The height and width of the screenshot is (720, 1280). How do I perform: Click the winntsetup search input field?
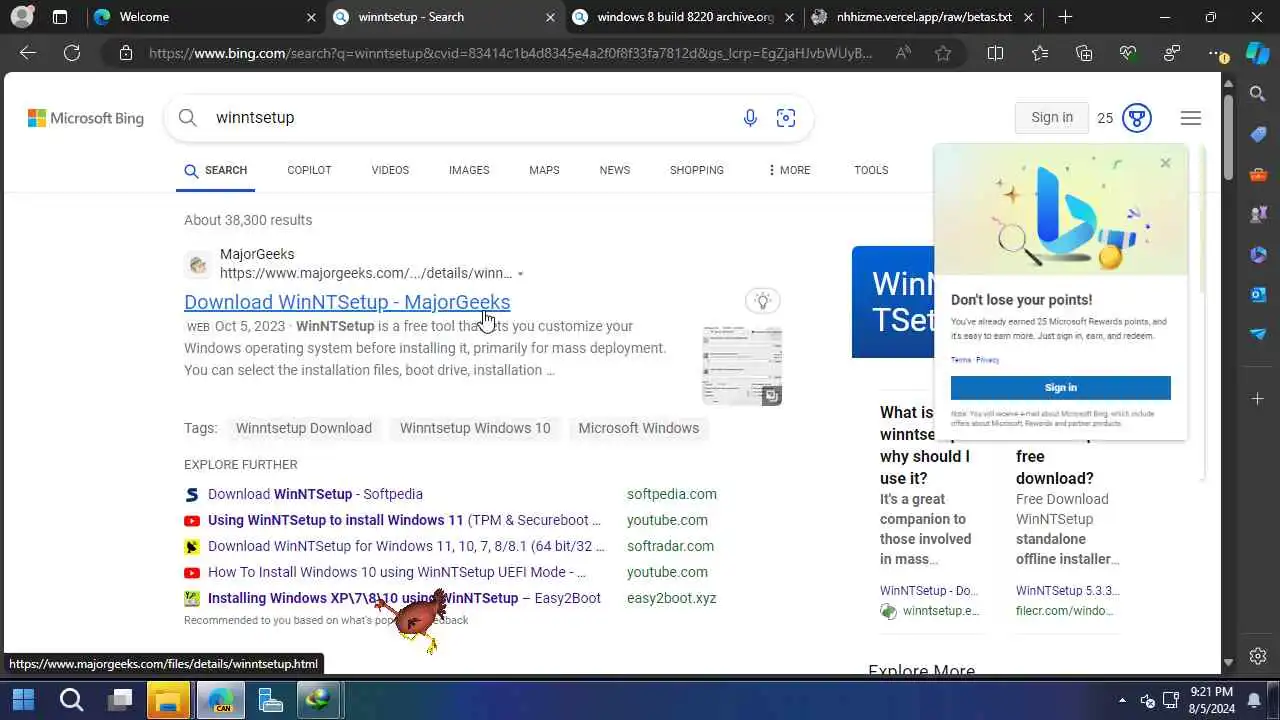470,118
